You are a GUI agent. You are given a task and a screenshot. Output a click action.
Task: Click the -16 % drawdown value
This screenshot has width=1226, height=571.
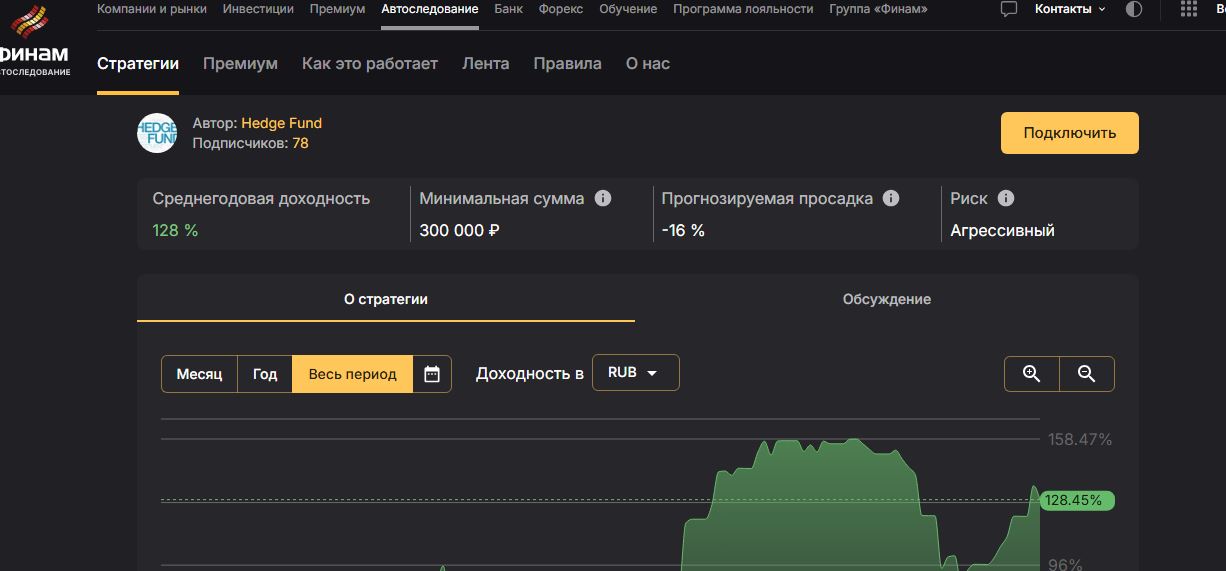[683, 230]
